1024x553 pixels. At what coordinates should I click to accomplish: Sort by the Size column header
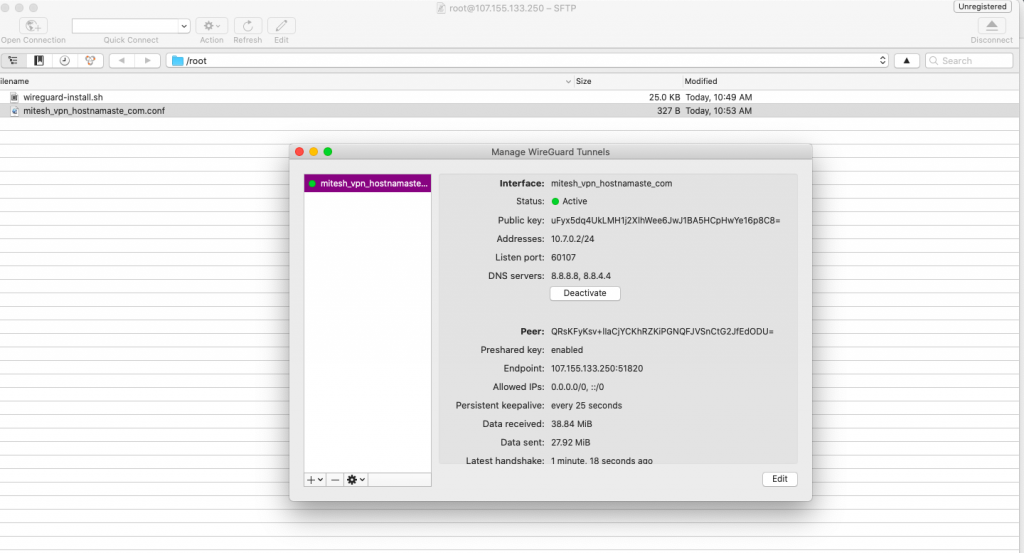point(627,81)
